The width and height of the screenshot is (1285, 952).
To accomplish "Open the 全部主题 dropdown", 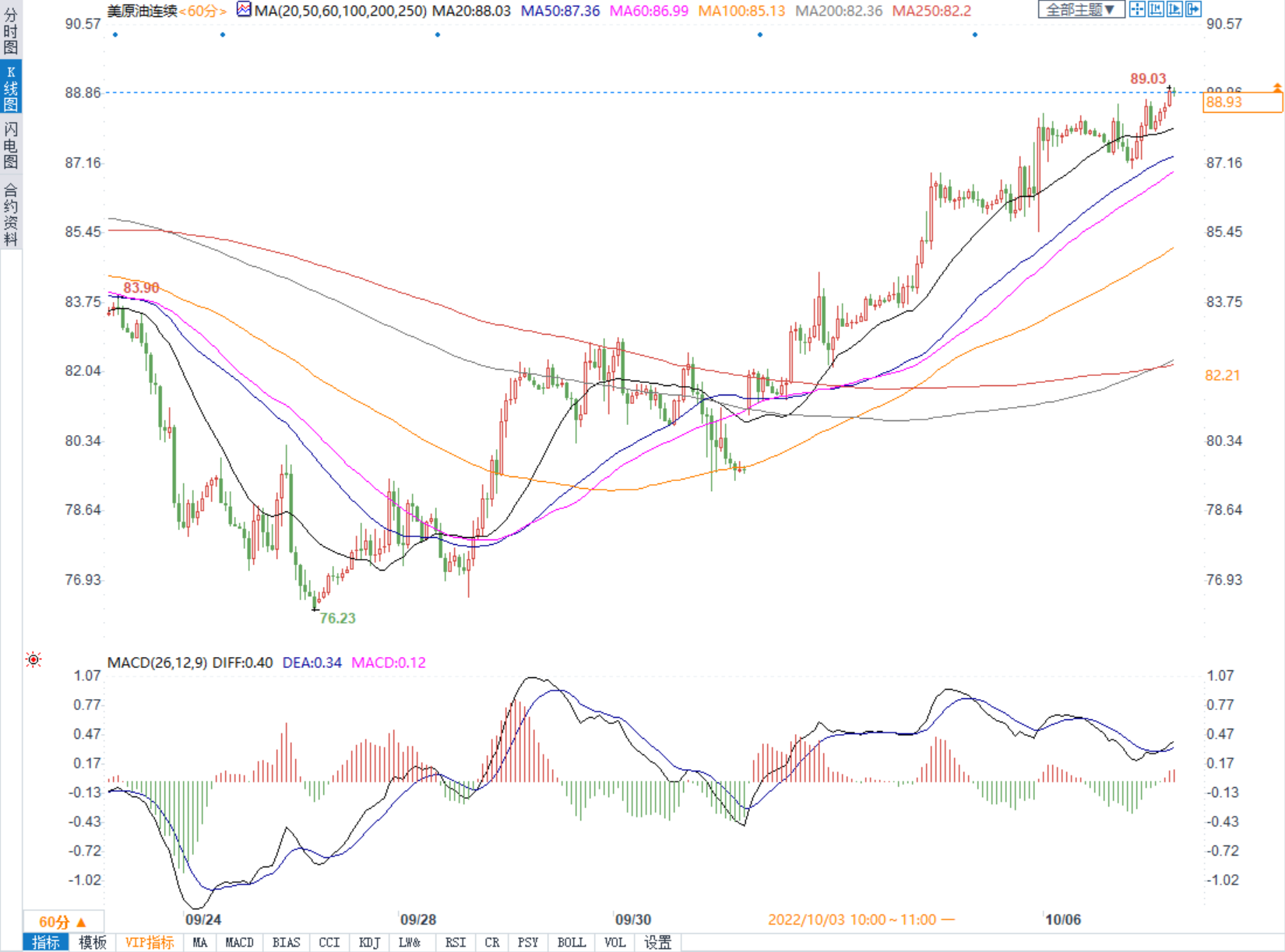I will 1080,9.
